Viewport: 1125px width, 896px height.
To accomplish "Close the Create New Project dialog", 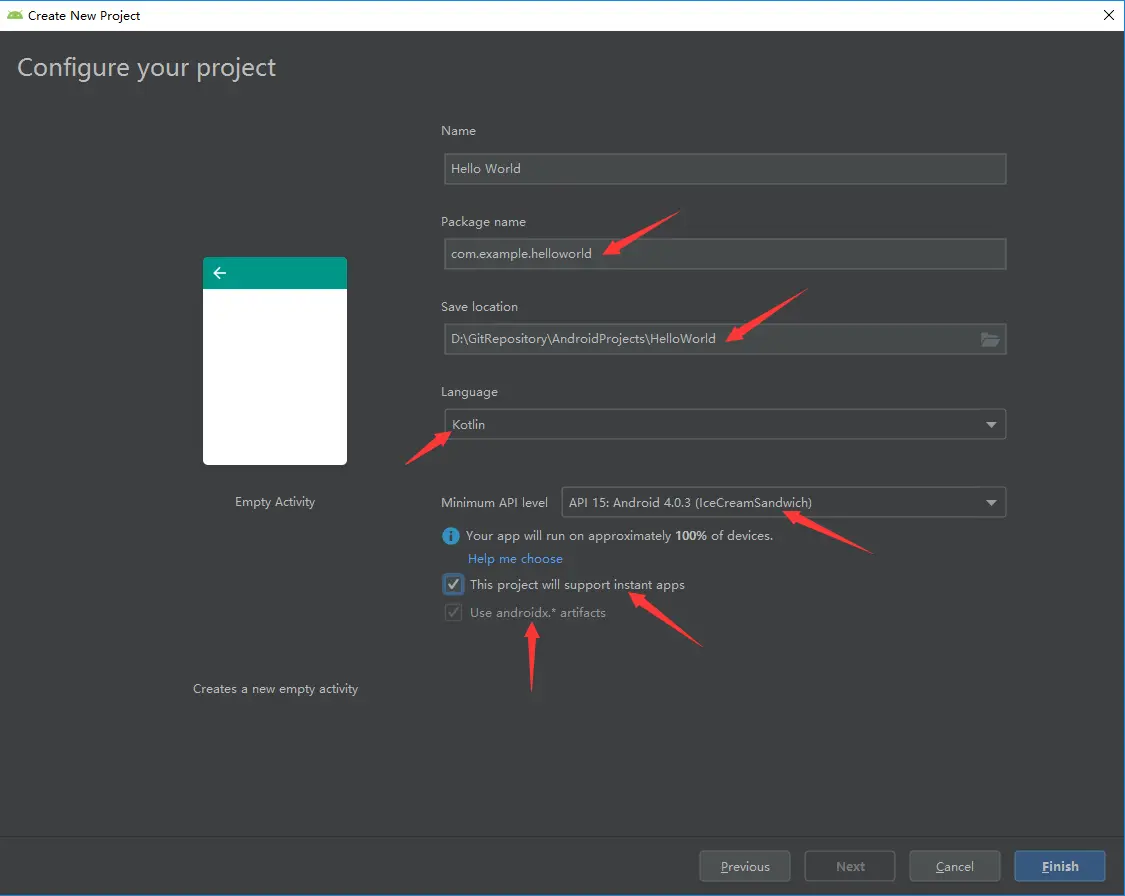I will (x=1108, y=15).
